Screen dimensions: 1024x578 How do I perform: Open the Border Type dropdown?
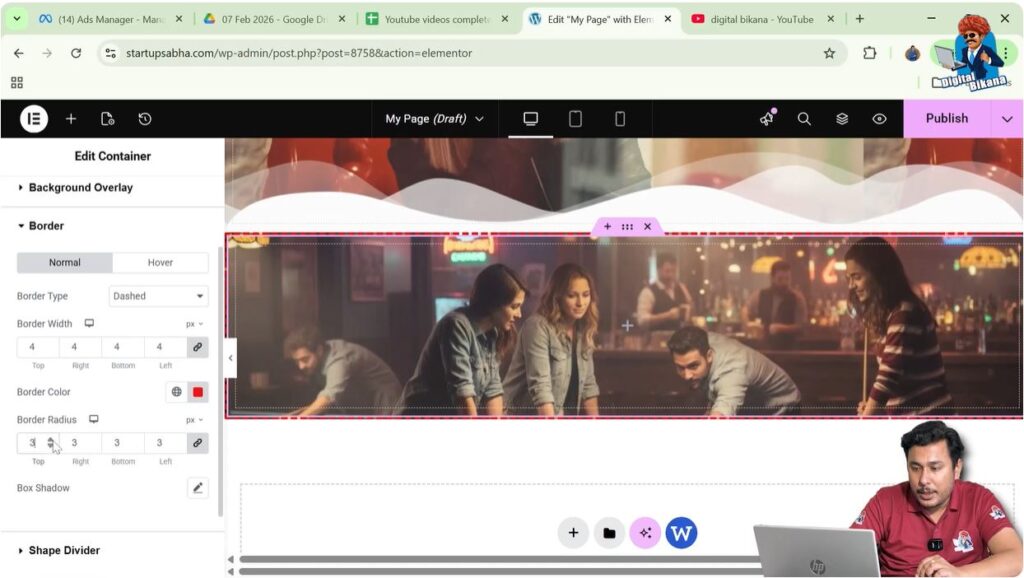(158, 296)
